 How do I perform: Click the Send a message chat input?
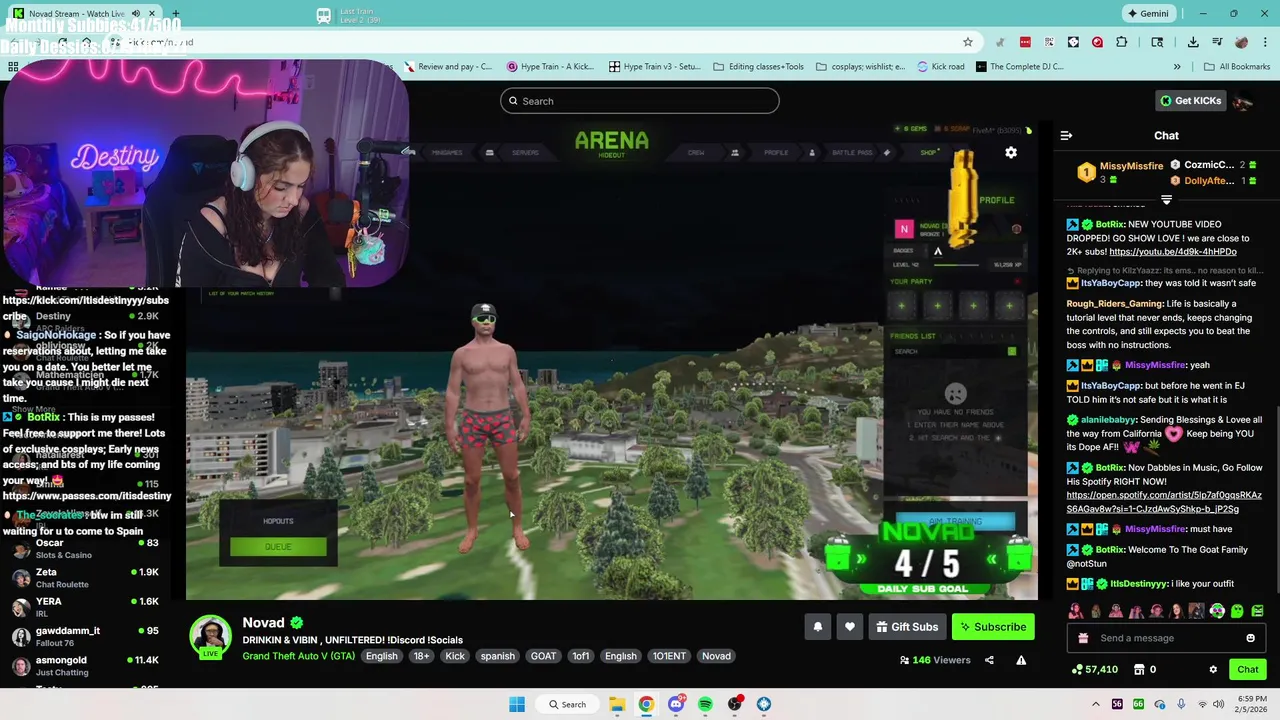click(1166, 638)
